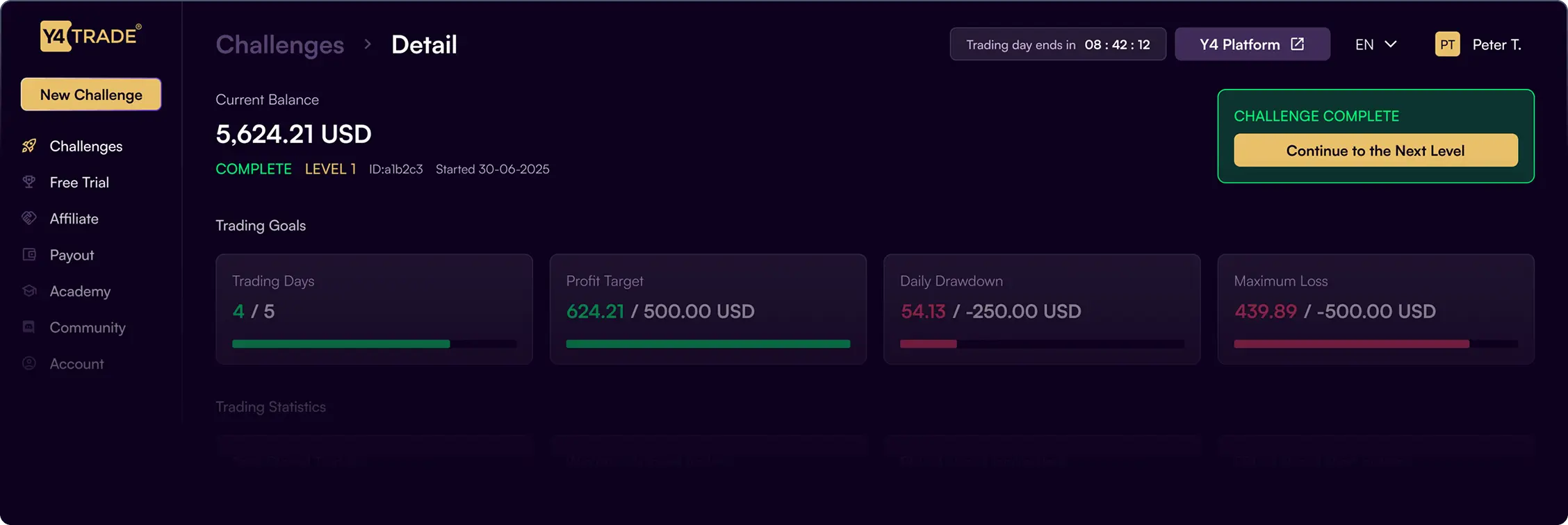Screen dimensions: 1568x525
Task: Click the PT avatar badge
Action: click(x=1448, y=44)
